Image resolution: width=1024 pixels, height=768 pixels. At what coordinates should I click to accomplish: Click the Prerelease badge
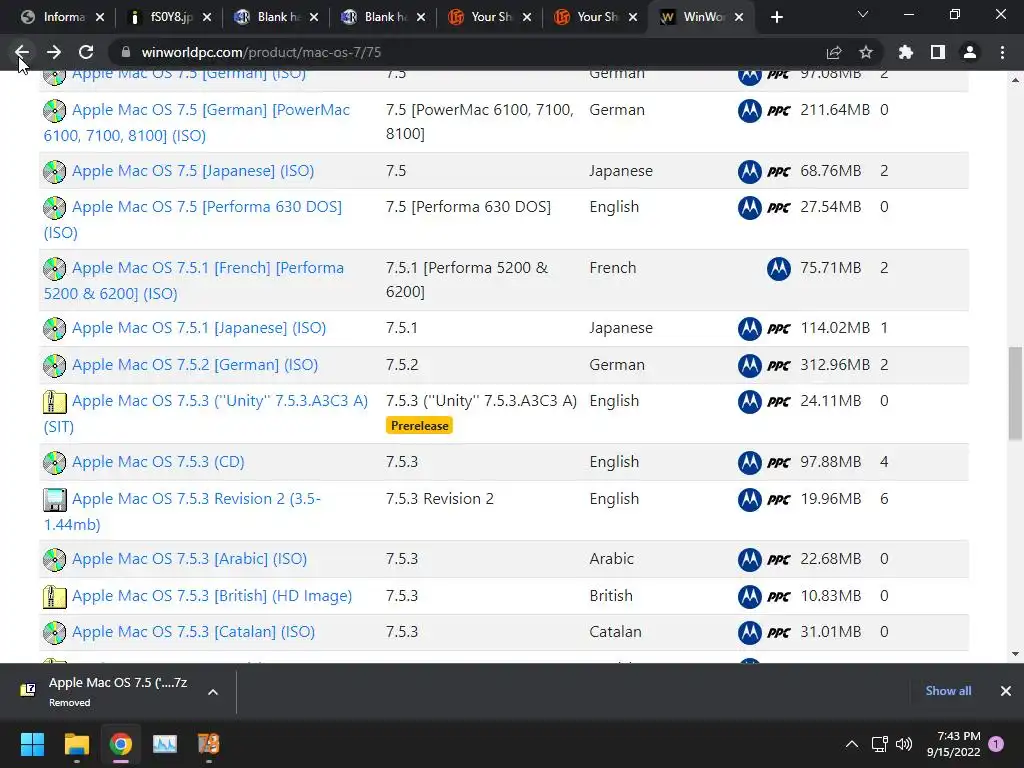tap(419, 426)
